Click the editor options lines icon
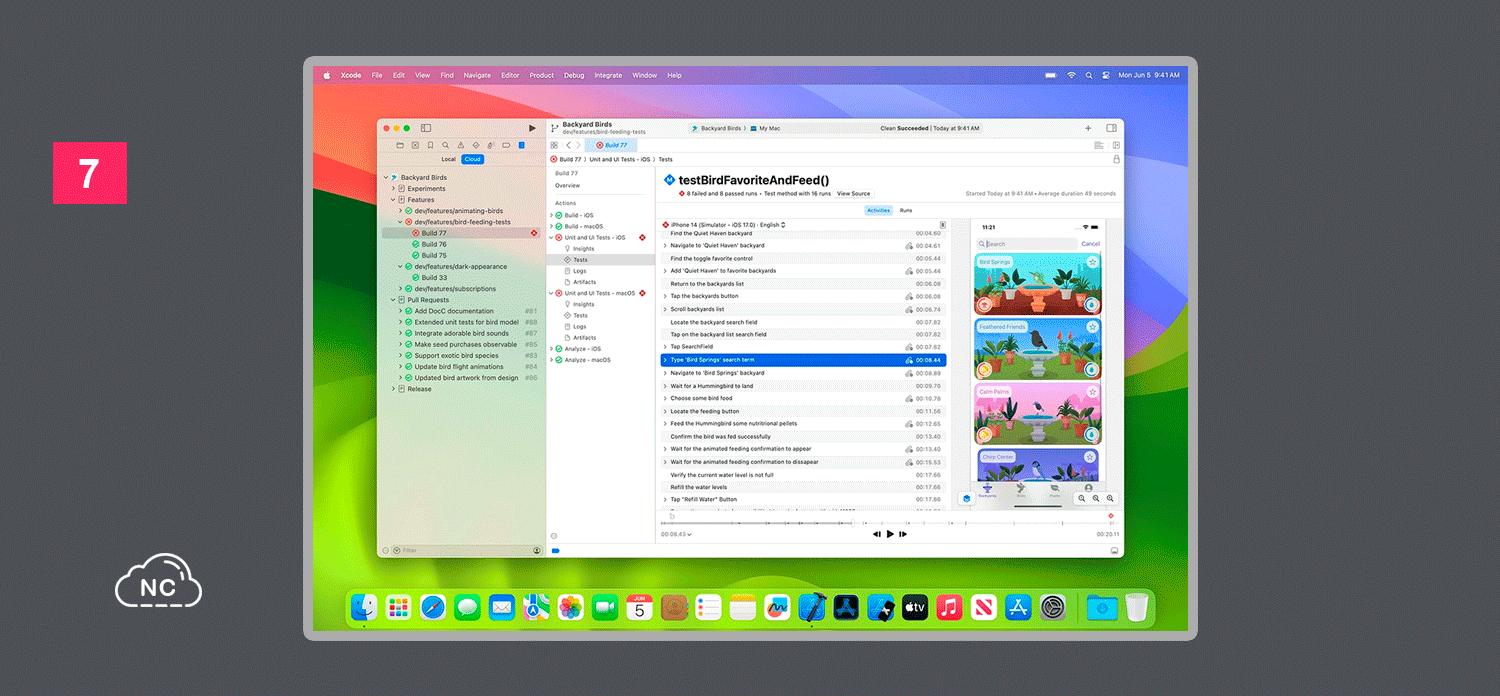Viewport: 1500px width, 696px height. (1099, 145)
